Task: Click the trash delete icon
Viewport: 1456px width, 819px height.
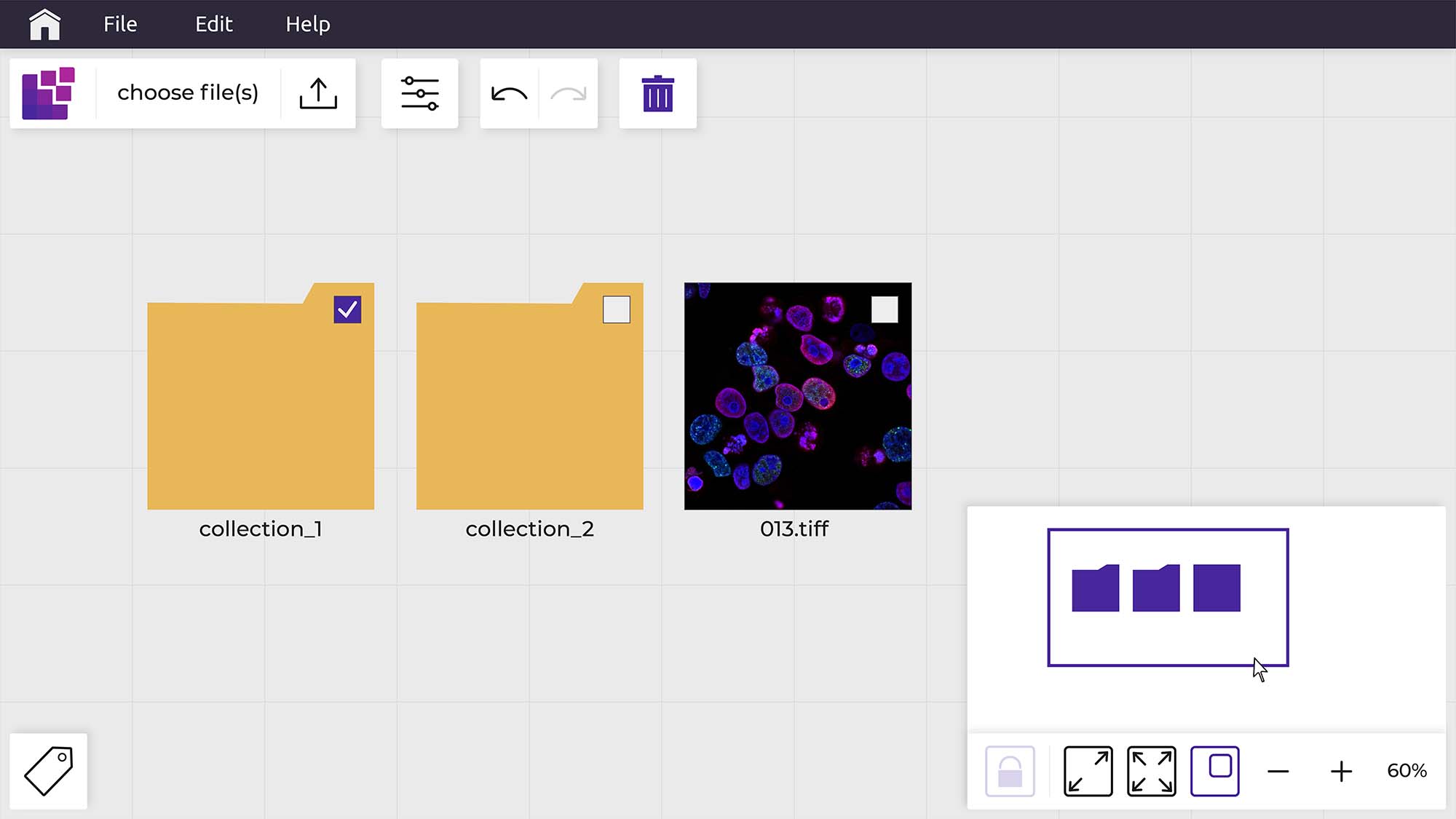Action: click(657, 93)
